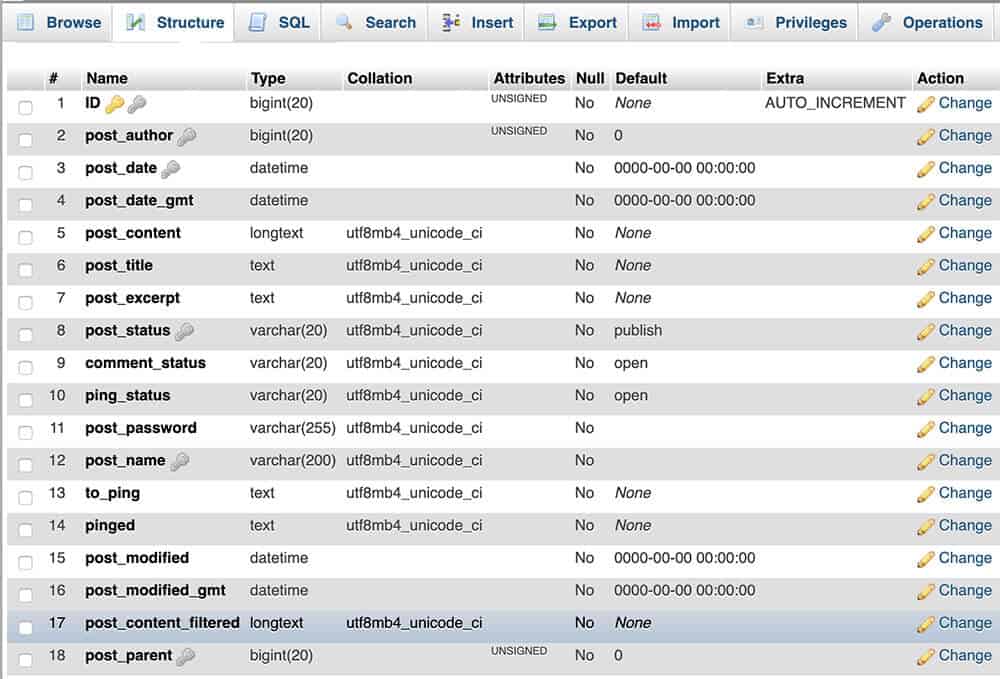Click the Collation column header
This screenshot has width=1000, height=679.
coord(379,78)
